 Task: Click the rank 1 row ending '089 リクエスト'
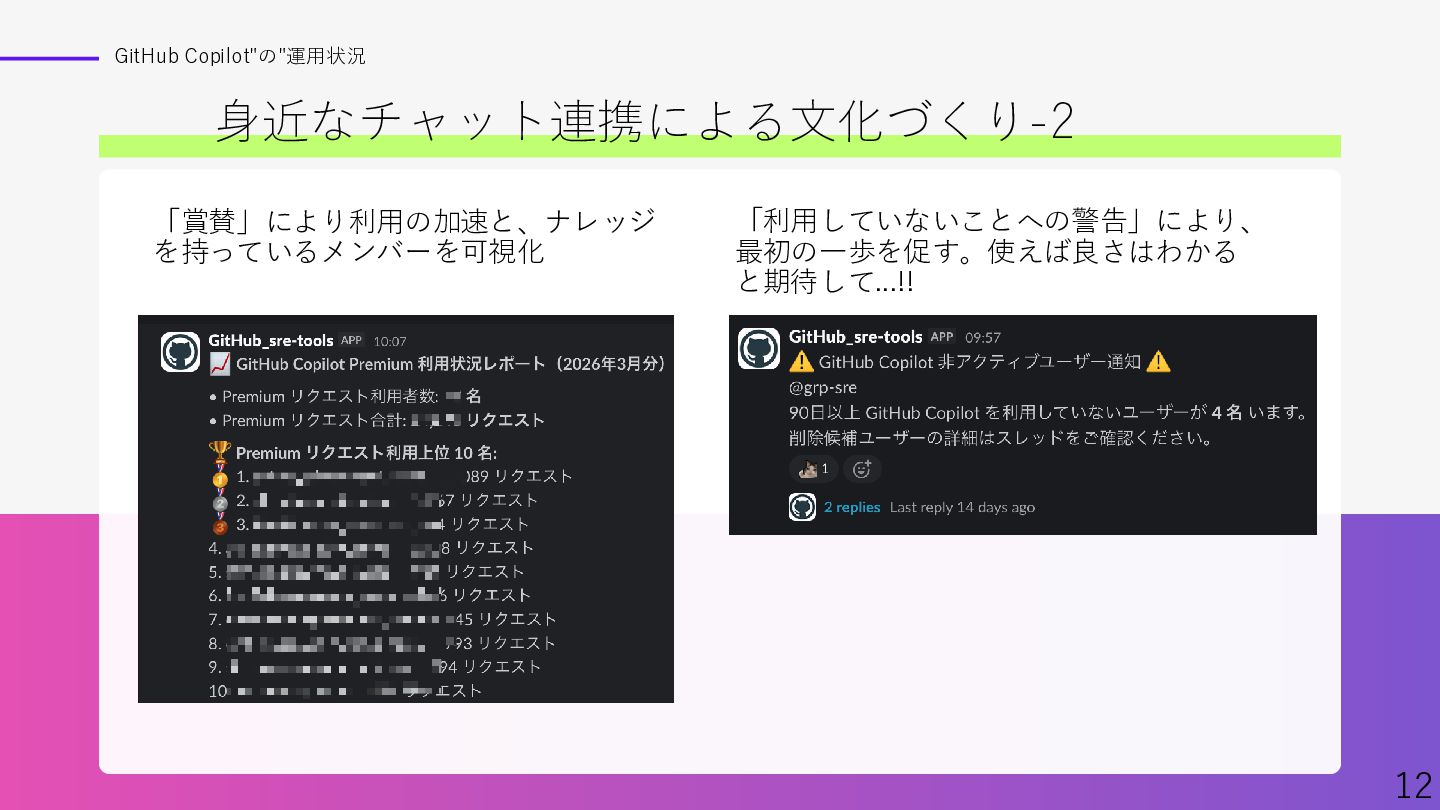click(x=390, y=477)
